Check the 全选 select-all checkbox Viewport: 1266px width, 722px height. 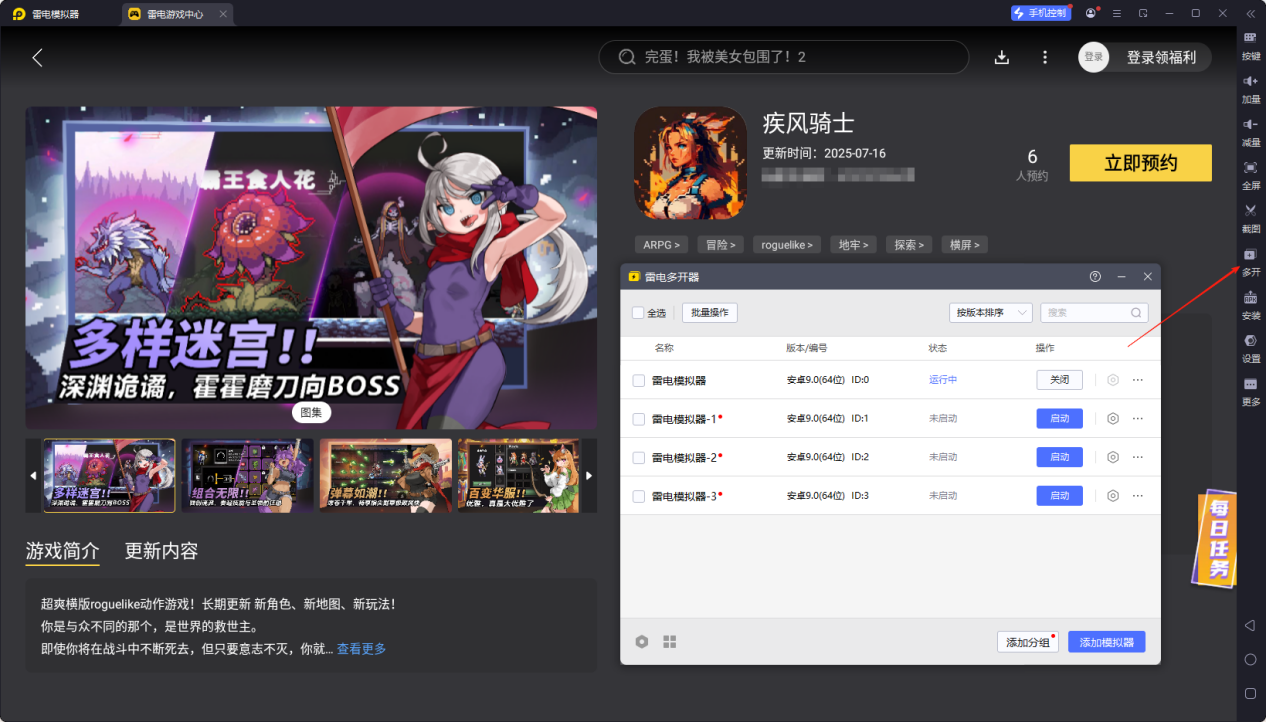[638, 313]
